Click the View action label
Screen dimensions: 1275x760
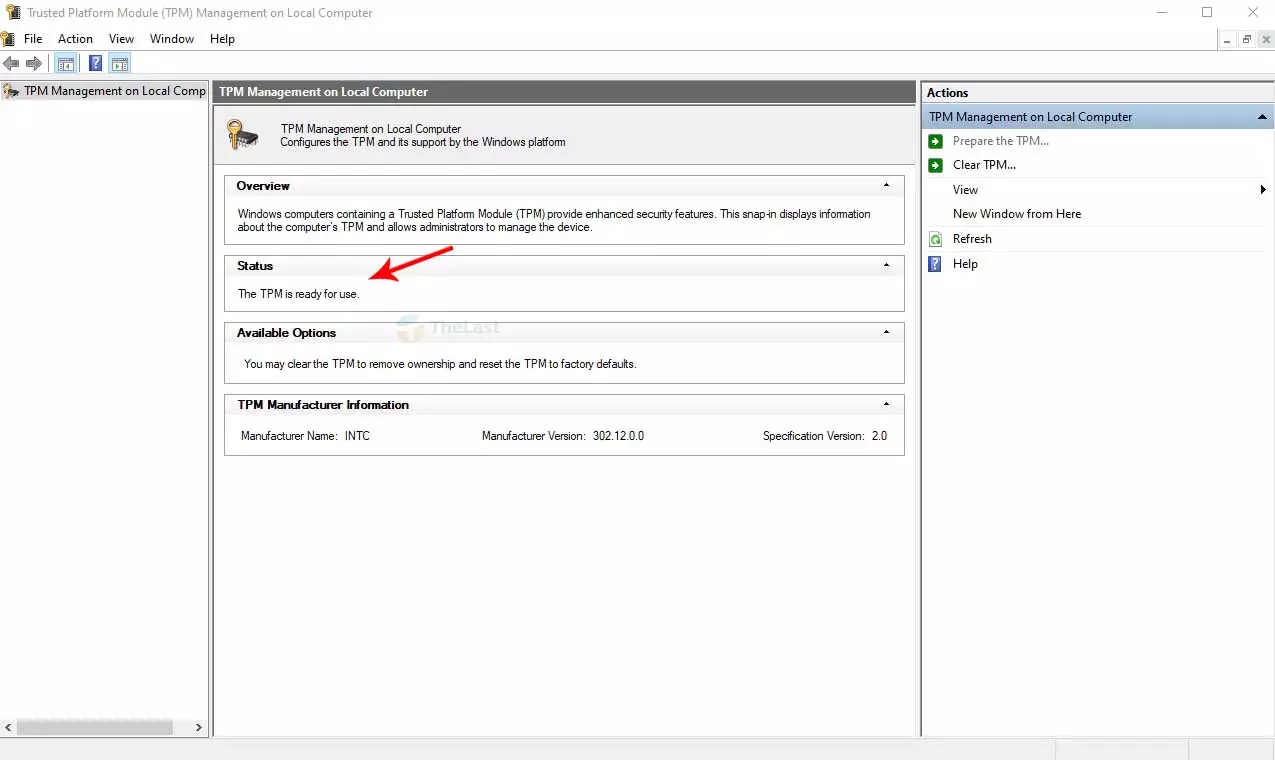pos(965,190)
